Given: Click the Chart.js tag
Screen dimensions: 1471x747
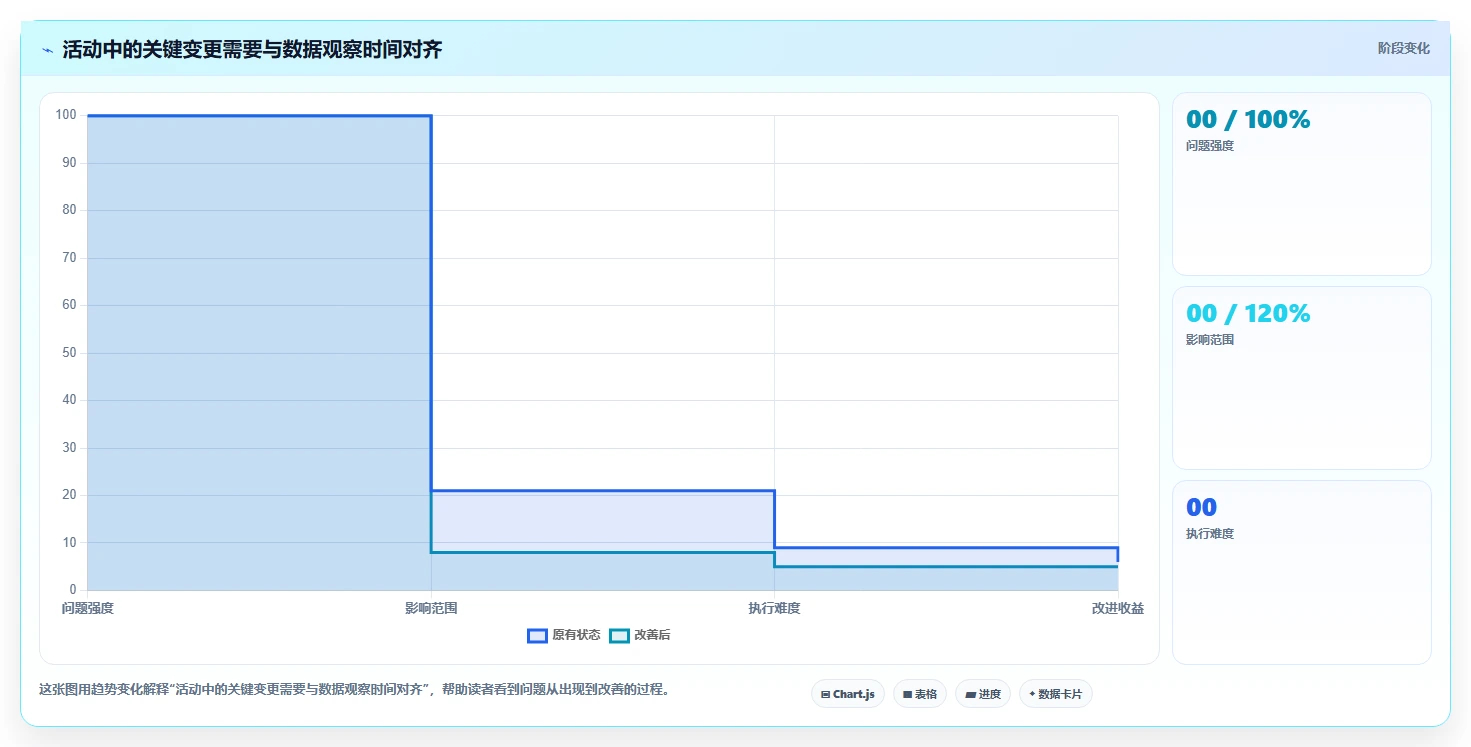Looking at the screenshot, I should click(x=848, y=694).
